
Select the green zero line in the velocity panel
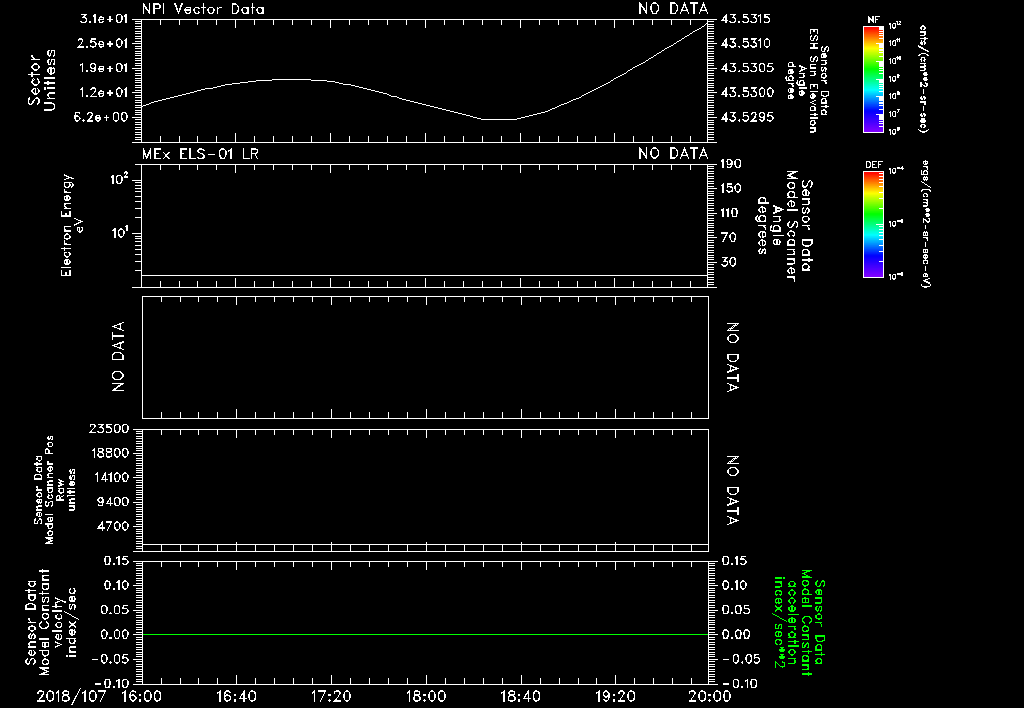point(424,634)
